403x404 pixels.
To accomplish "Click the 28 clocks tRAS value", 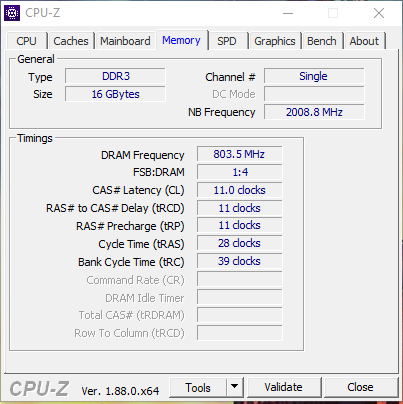I will tap(239, 243).
